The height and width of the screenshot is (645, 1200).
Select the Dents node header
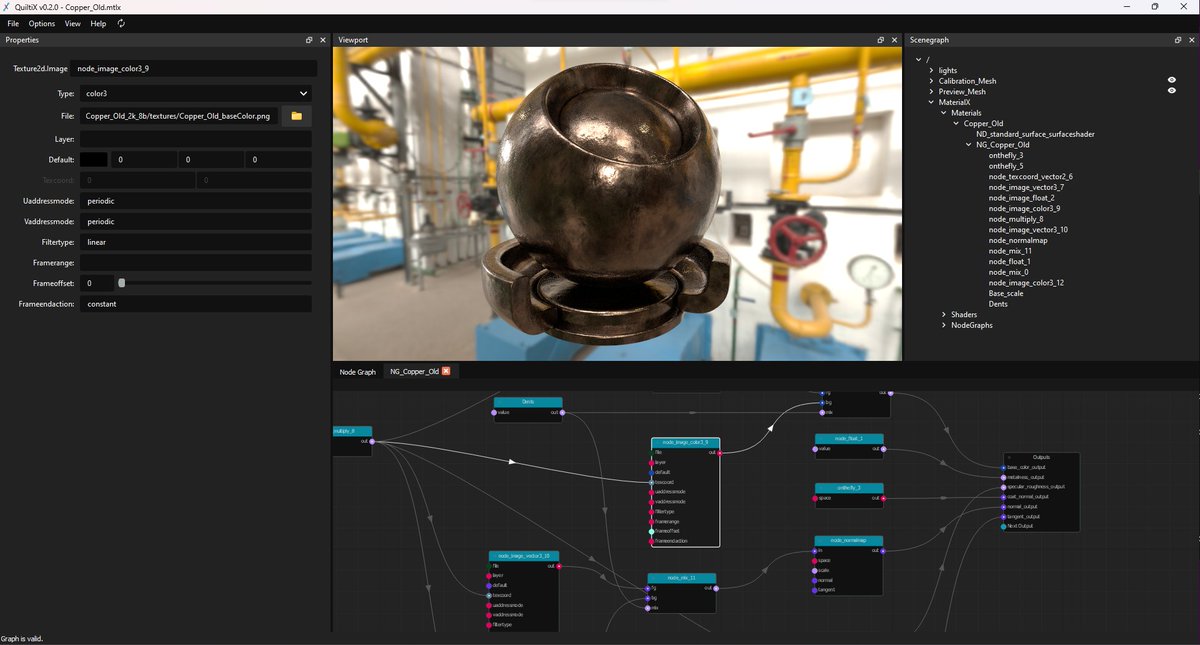528,402
